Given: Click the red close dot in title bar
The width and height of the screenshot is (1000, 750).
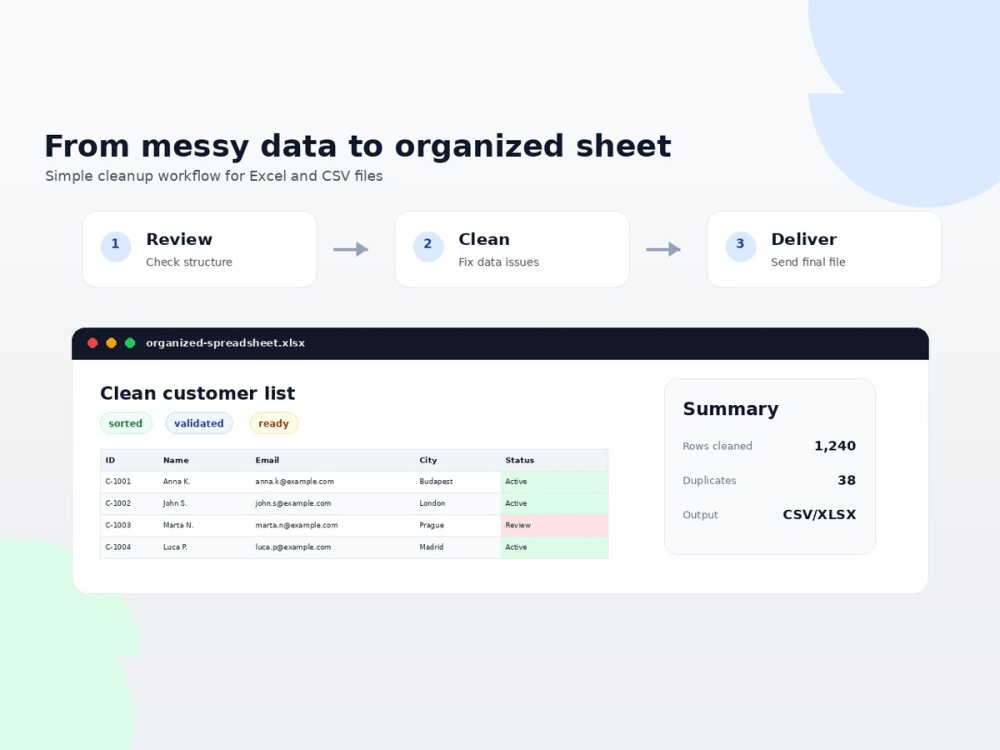Looking at the screenshot, I should (x=92, y=343).
